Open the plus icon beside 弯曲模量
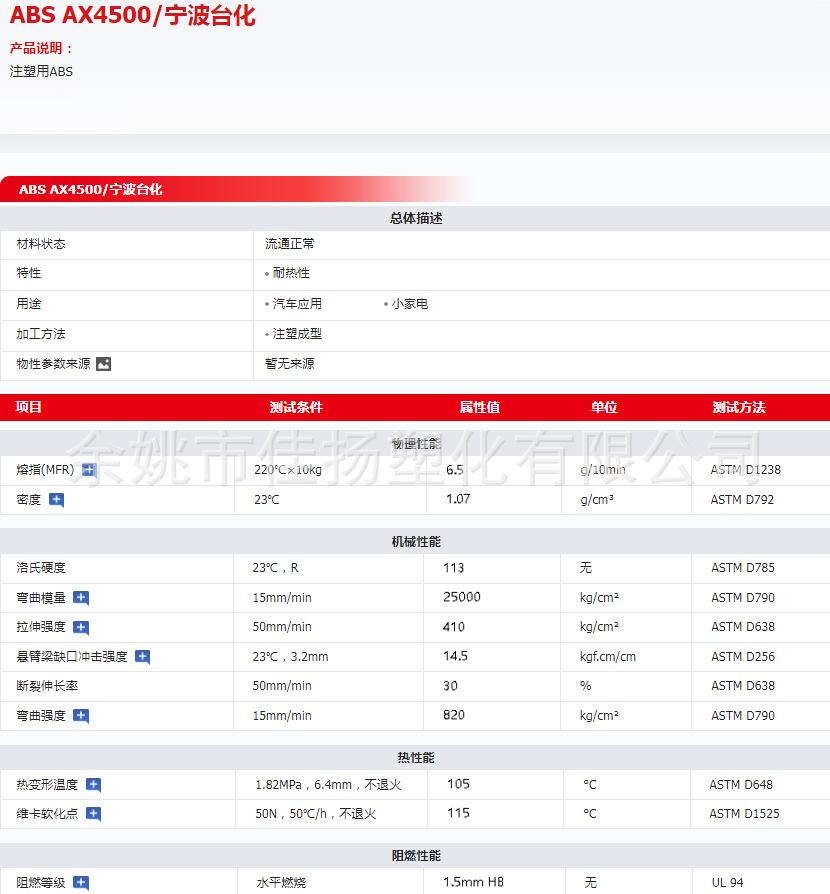 point(81,598)
